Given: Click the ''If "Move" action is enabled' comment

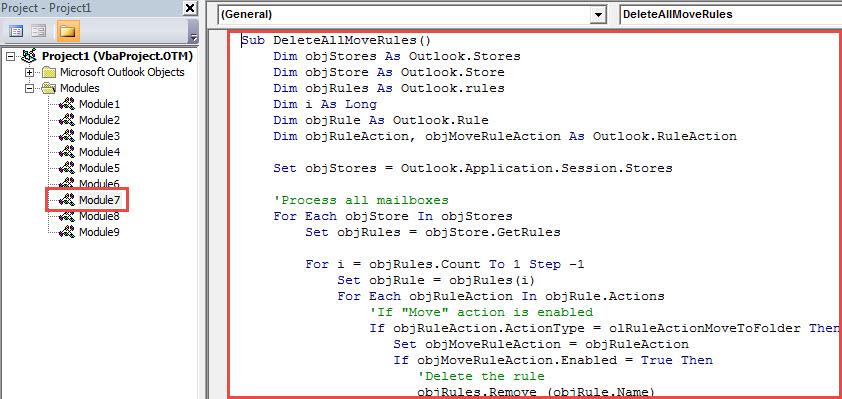Looking at the screenshot, I should pos(481,313).
